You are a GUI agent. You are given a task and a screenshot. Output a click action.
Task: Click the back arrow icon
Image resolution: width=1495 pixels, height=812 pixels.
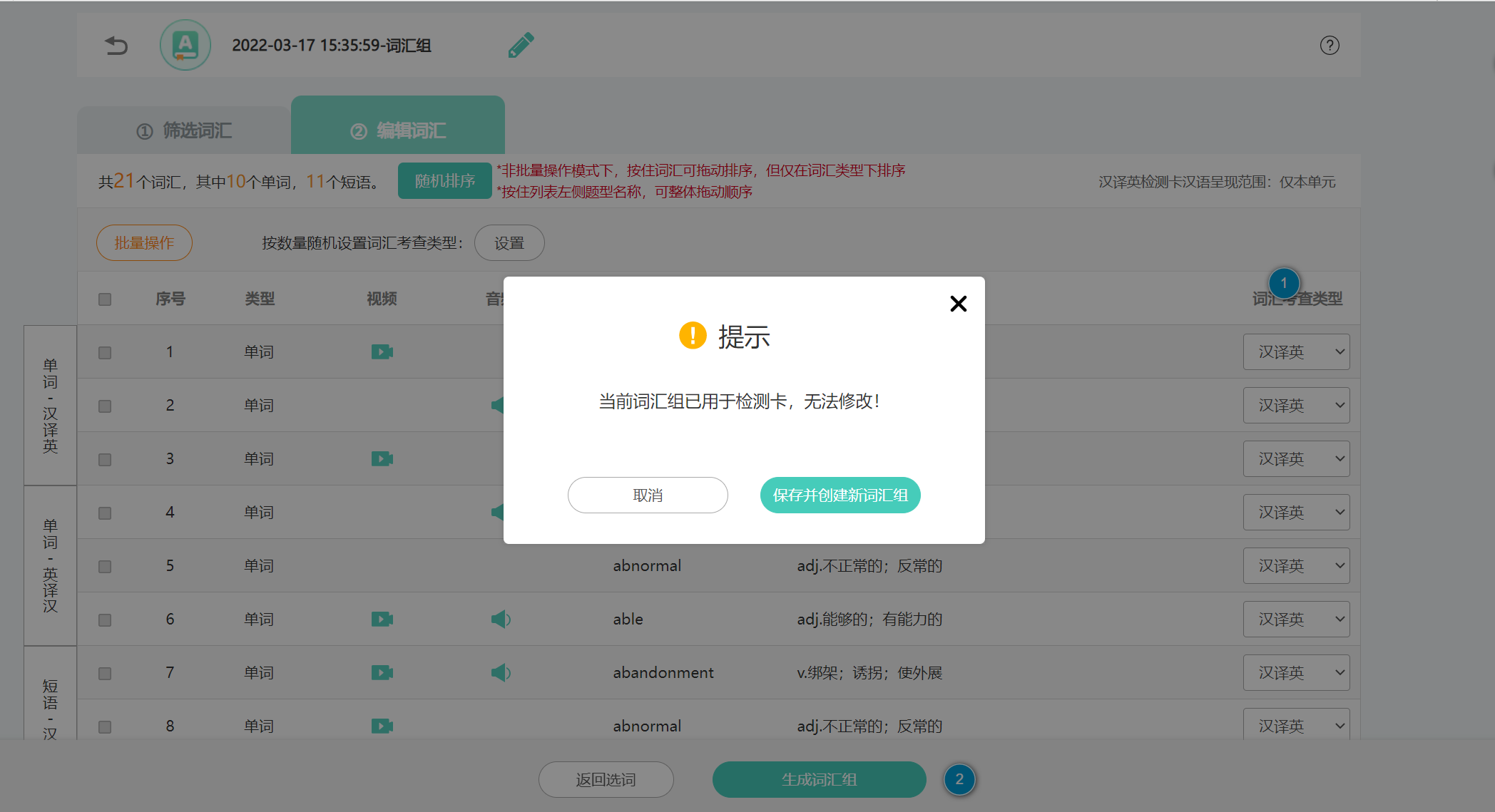click(116, 46)
